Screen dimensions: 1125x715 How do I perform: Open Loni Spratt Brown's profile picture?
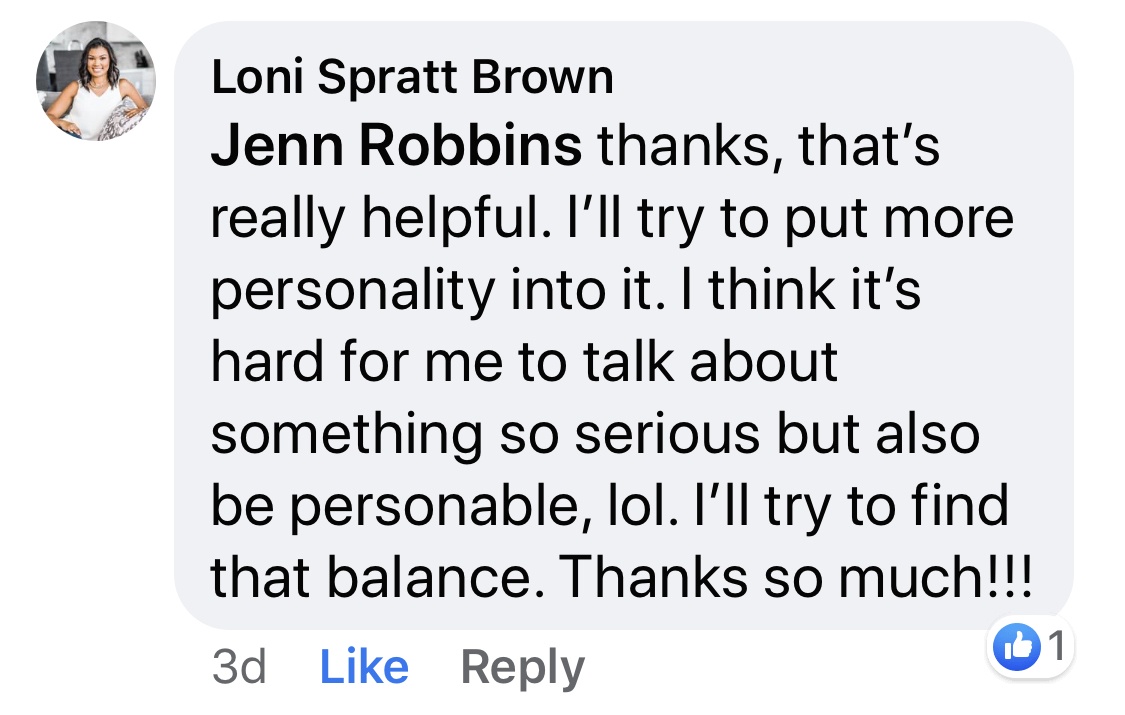(x=96, y=80)
